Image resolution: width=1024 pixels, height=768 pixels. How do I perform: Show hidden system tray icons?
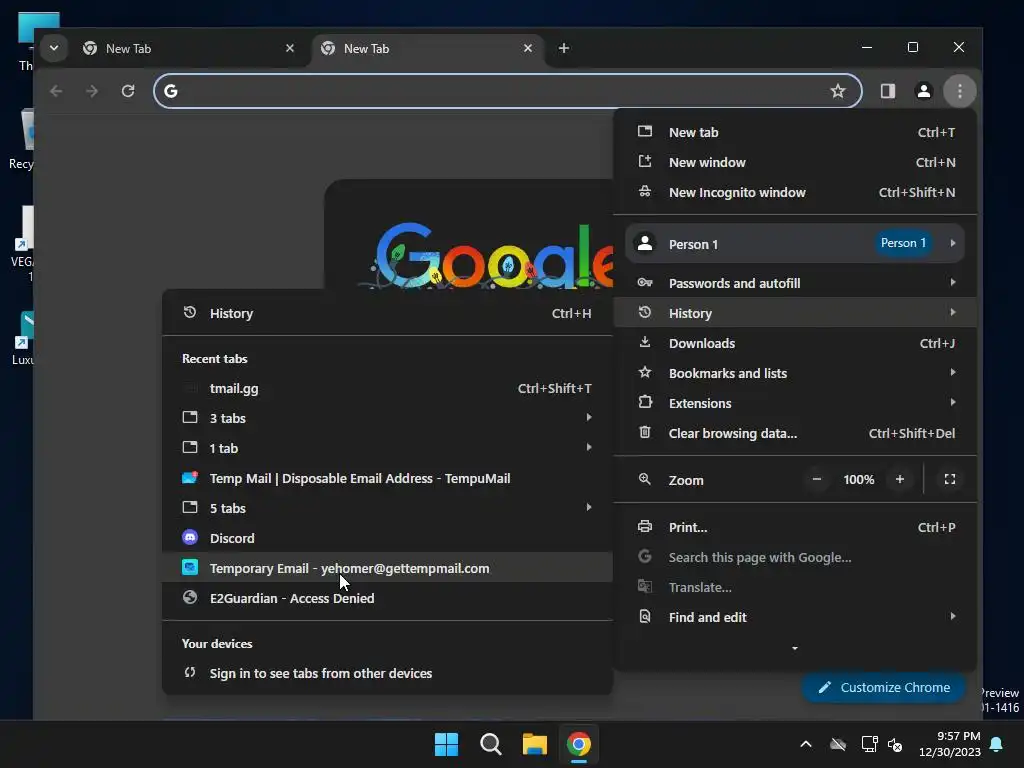(x=806, y=744)
